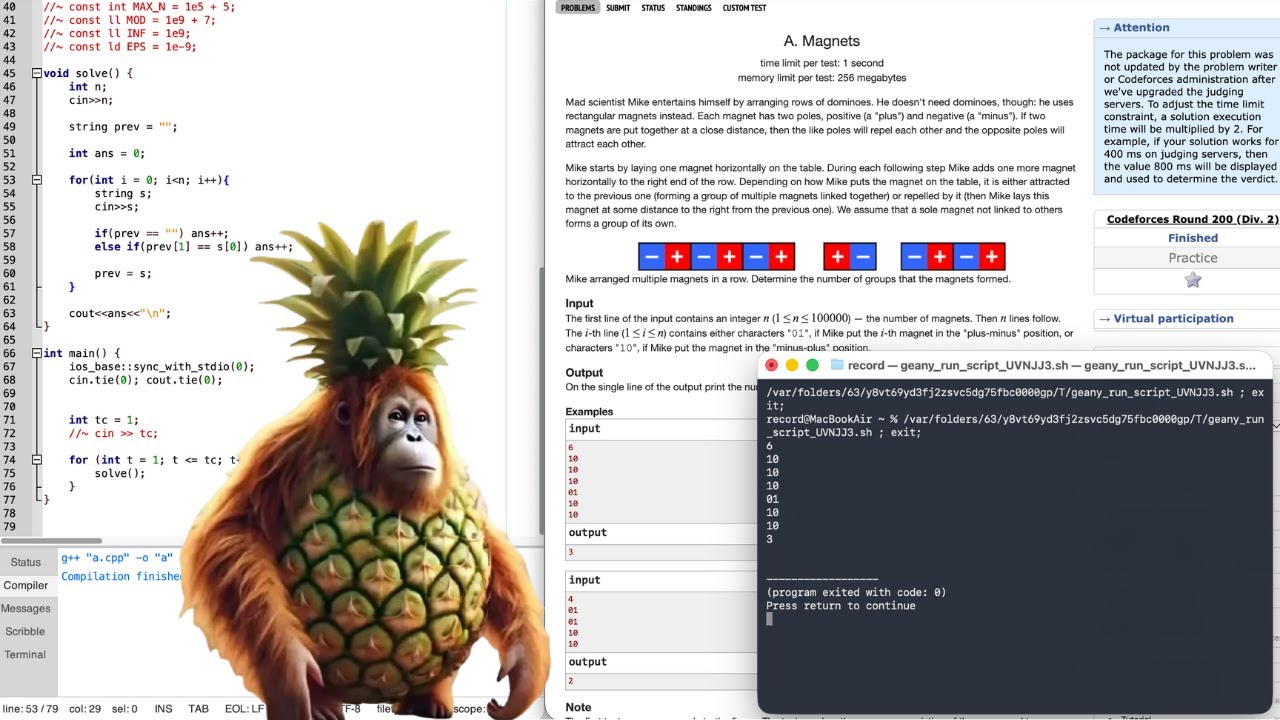The image size is (1280, 720).
Task: Click 'memory limit per test: 256 megabytes' text
Action: click(x=821, y=77)
